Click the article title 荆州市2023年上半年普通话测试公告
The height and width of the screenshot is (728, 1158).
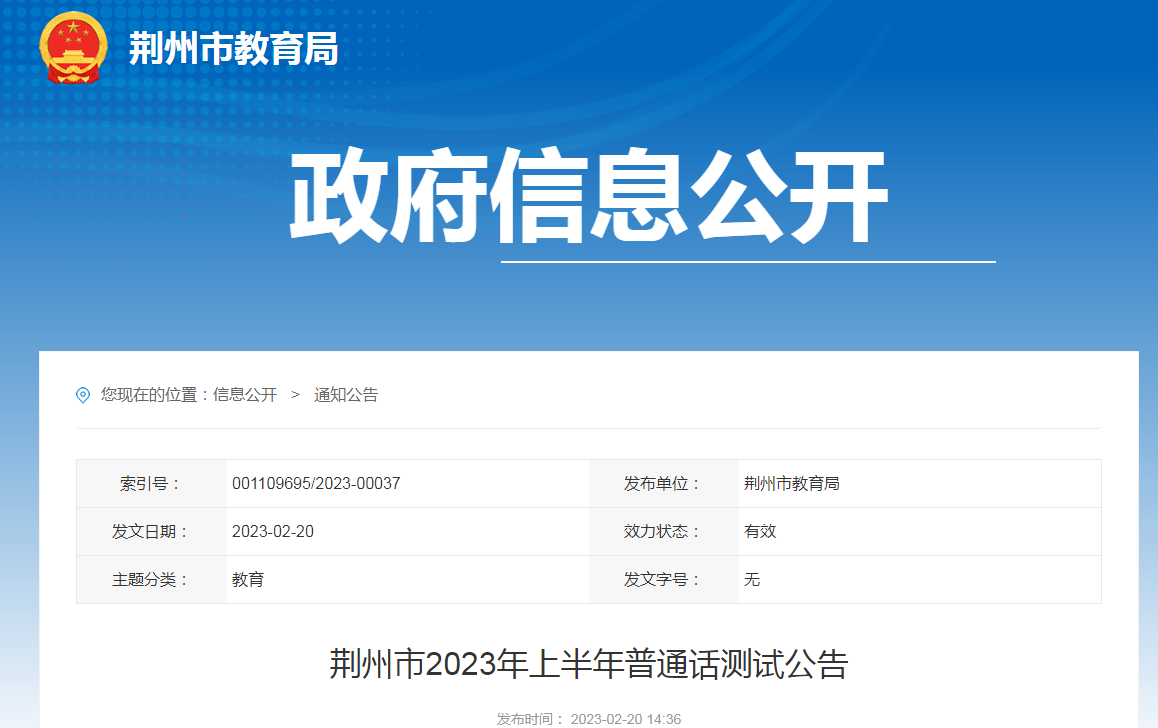[x=589, y=664]
